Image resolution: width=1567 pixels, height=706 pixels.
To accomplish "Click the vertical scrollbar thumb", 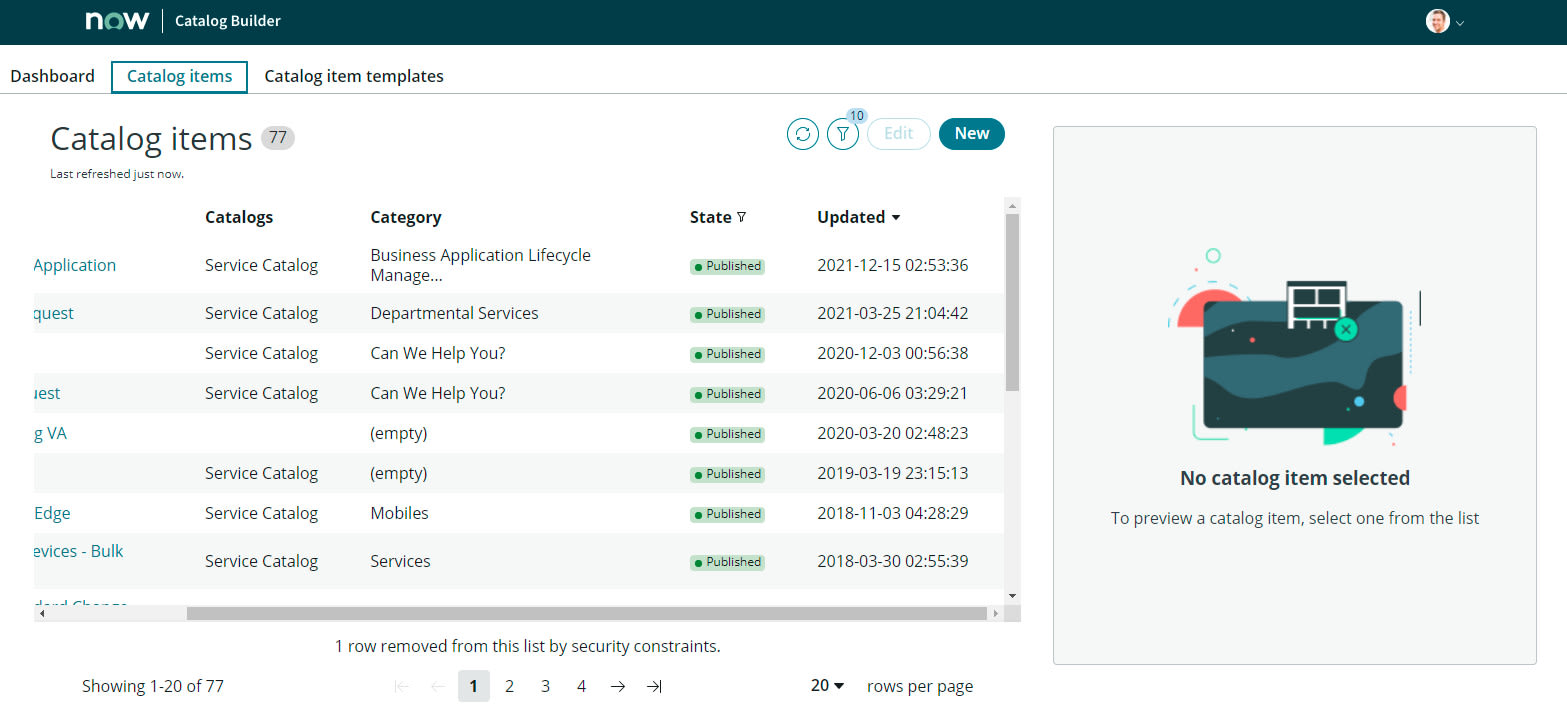I will click(x=1013, y=302).
